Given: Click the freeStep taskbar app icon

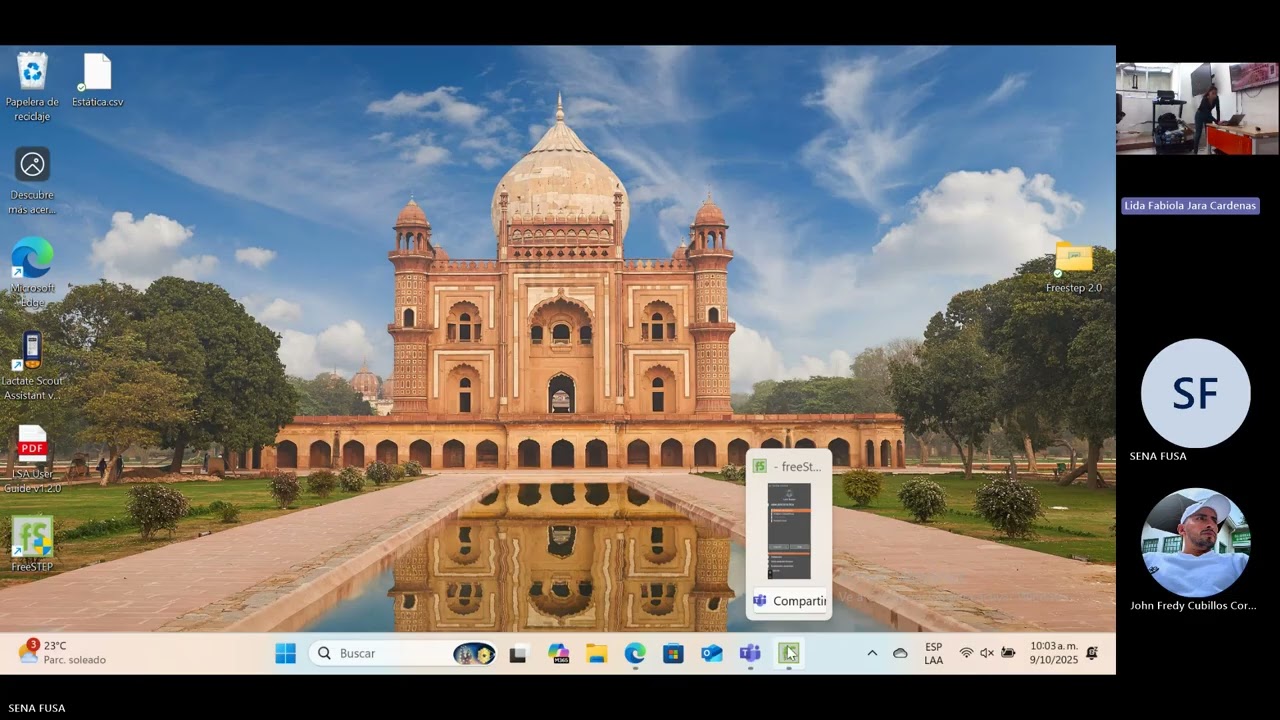Looking at the screenshot, I should click(x=789, y=654).
